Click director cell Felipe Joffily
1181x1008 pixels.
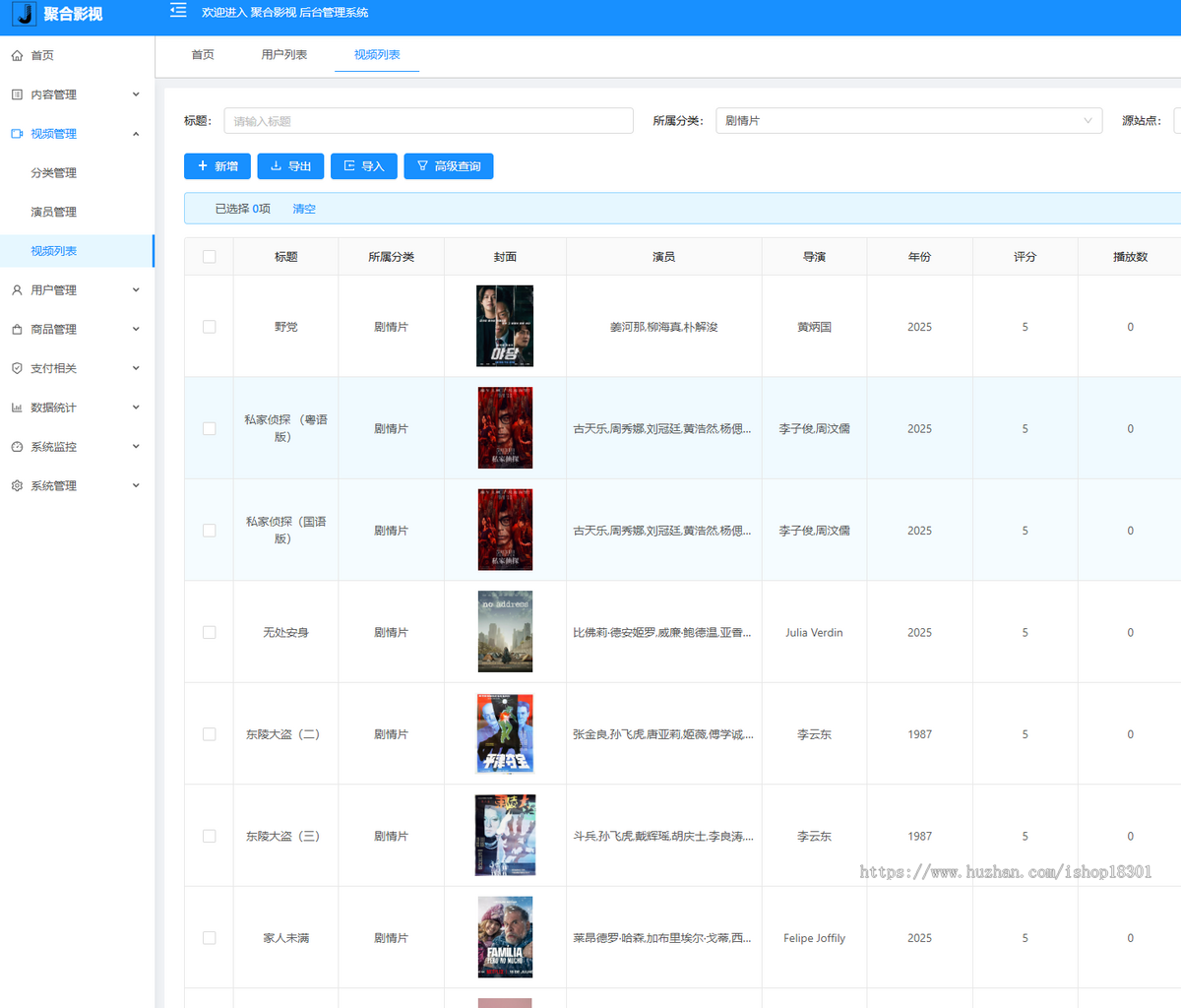pyautogui.click(x=814, y=938)
